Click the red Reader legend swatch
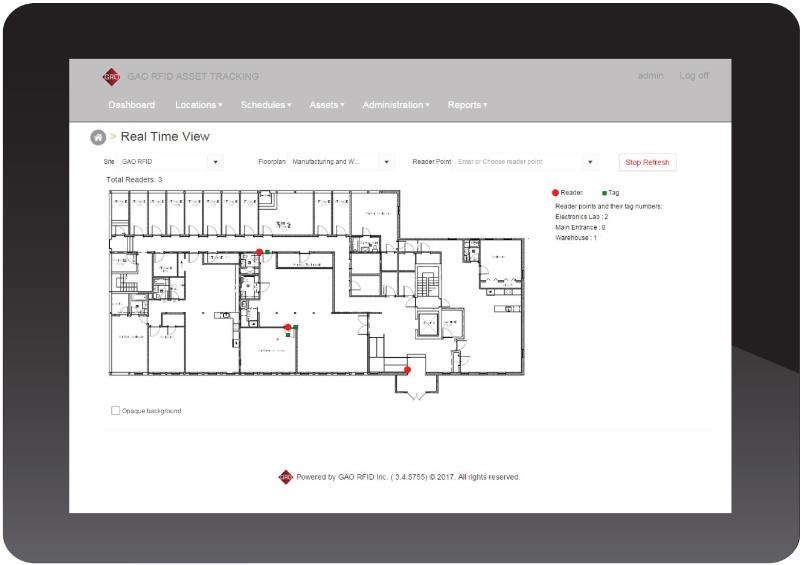 (556, 192)
